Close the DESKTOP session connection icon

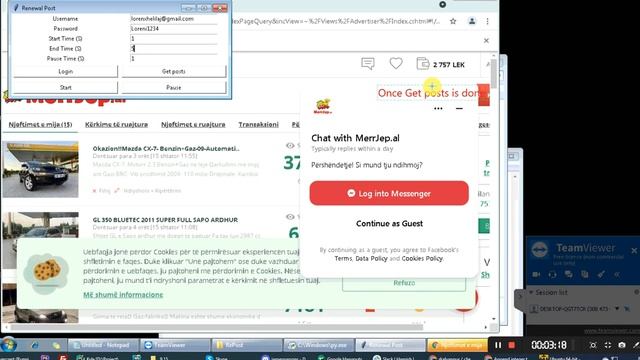pos(627,309)
